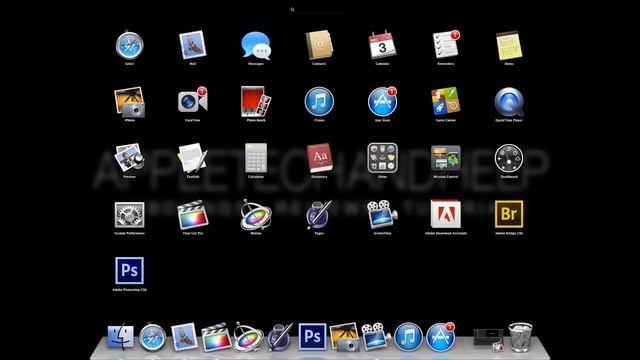640x360 pixels.
Task: Click the App Store icon in the Dock
Action: (440, 337)
